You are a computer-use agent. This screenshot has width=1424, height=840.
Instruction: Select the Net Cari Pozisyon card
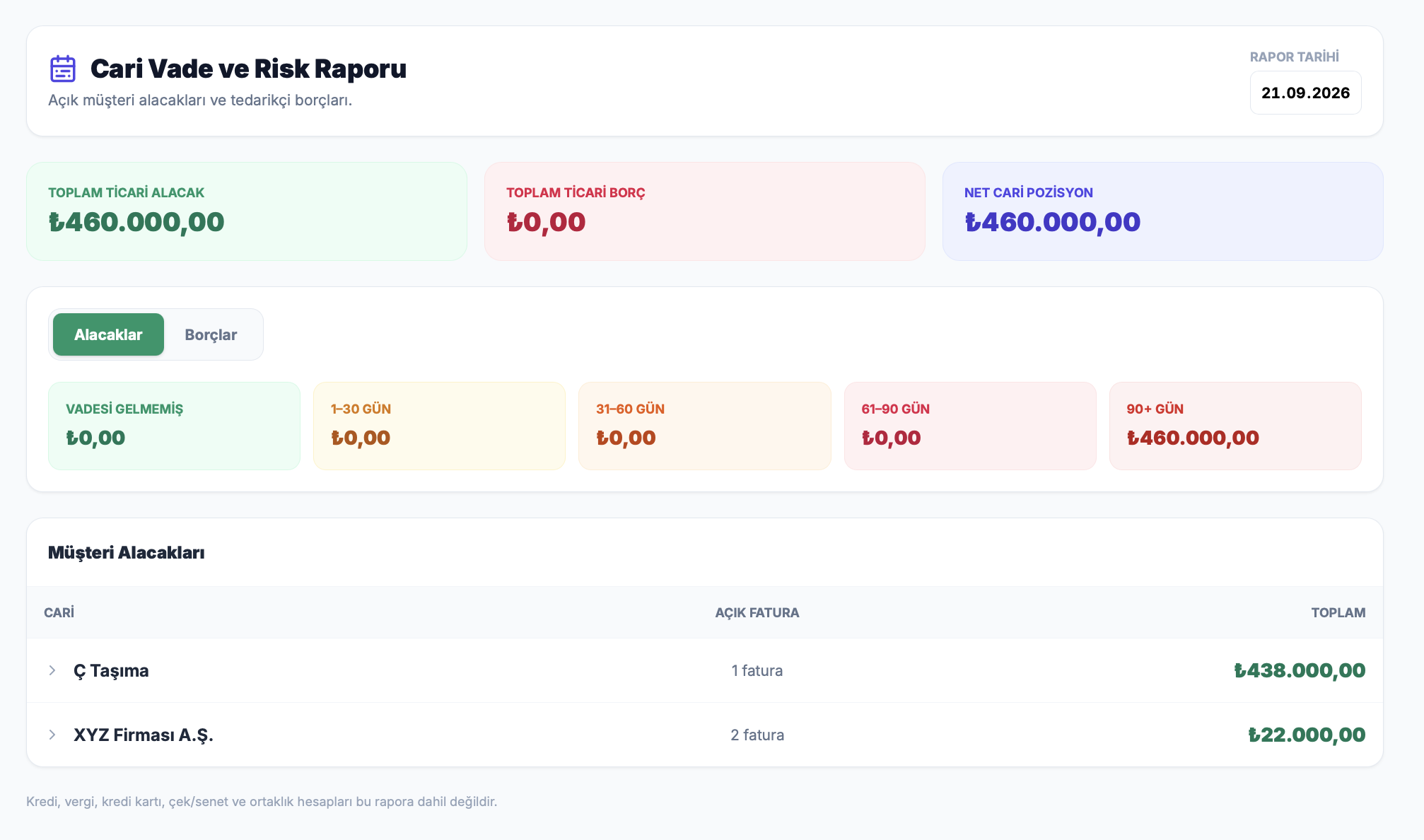point(1163,211)
